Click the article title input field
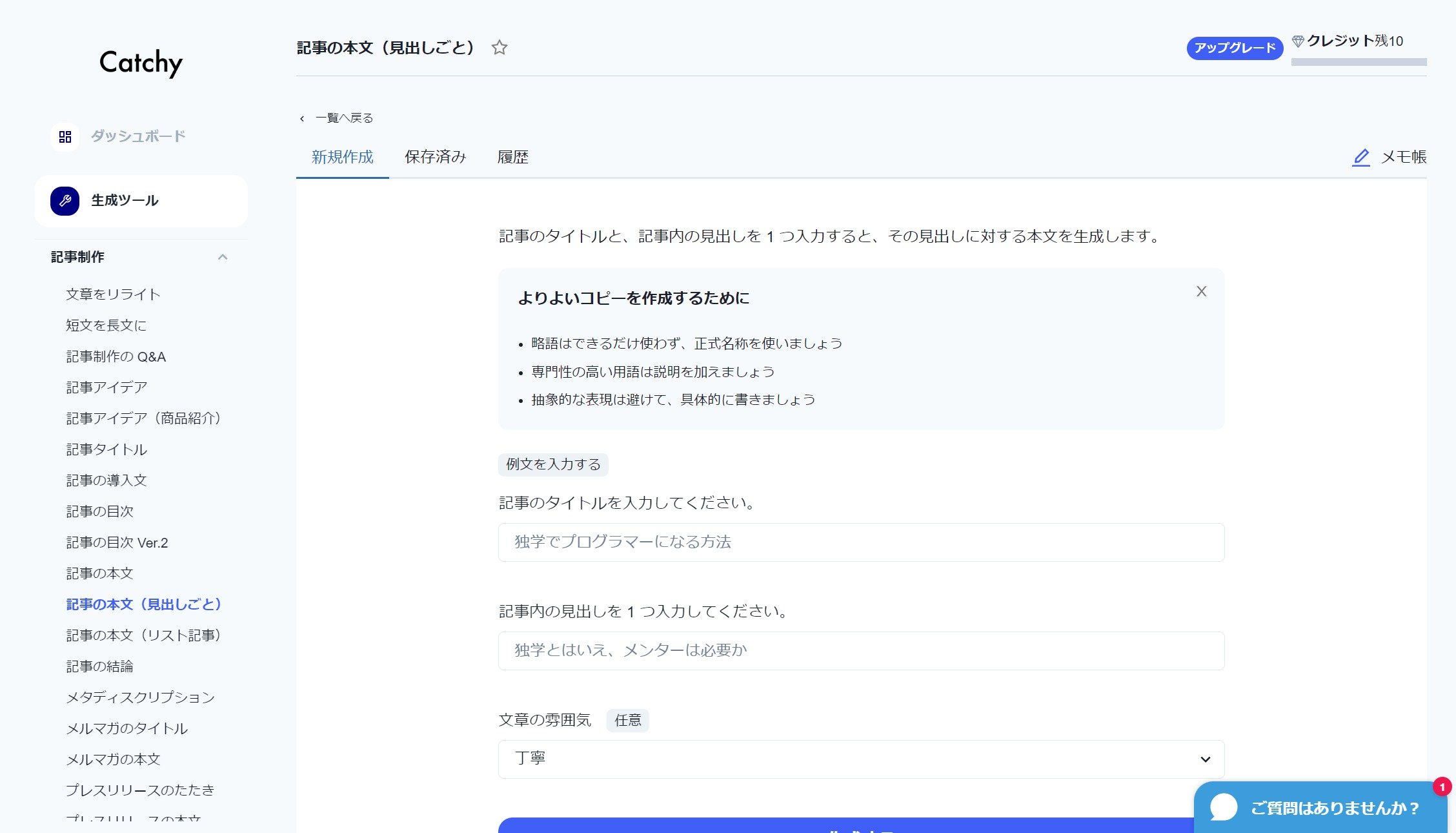Screen dimensions: 1456x833 pos(861,542)
